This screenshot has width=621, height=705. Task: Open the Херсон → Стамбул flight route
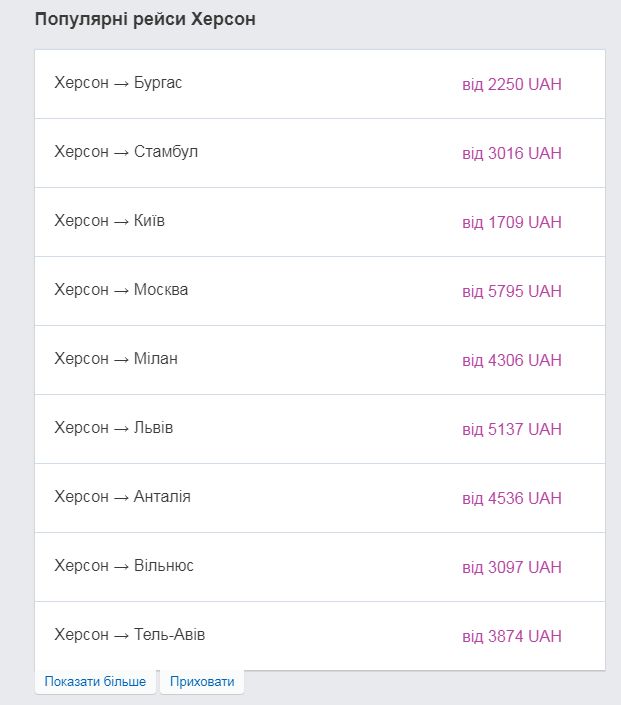[x=126, y=152]
